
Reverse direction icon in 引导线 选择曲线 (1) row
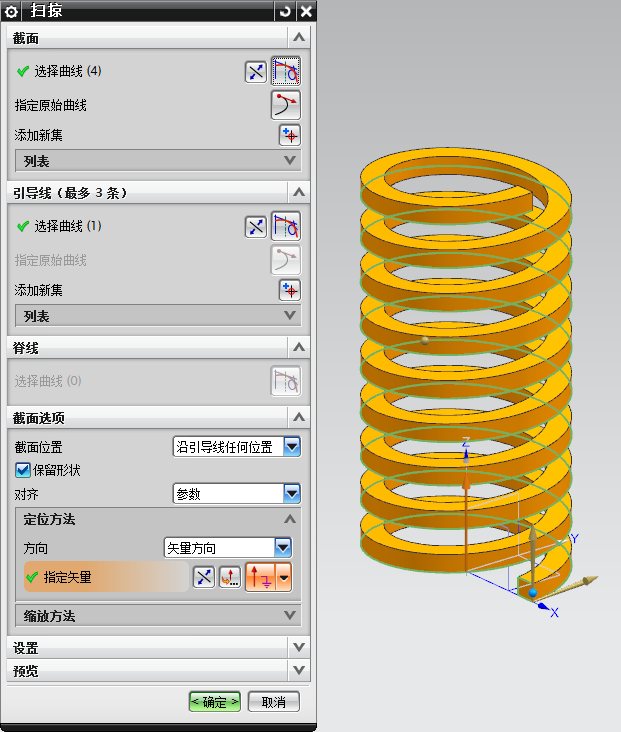256,227
